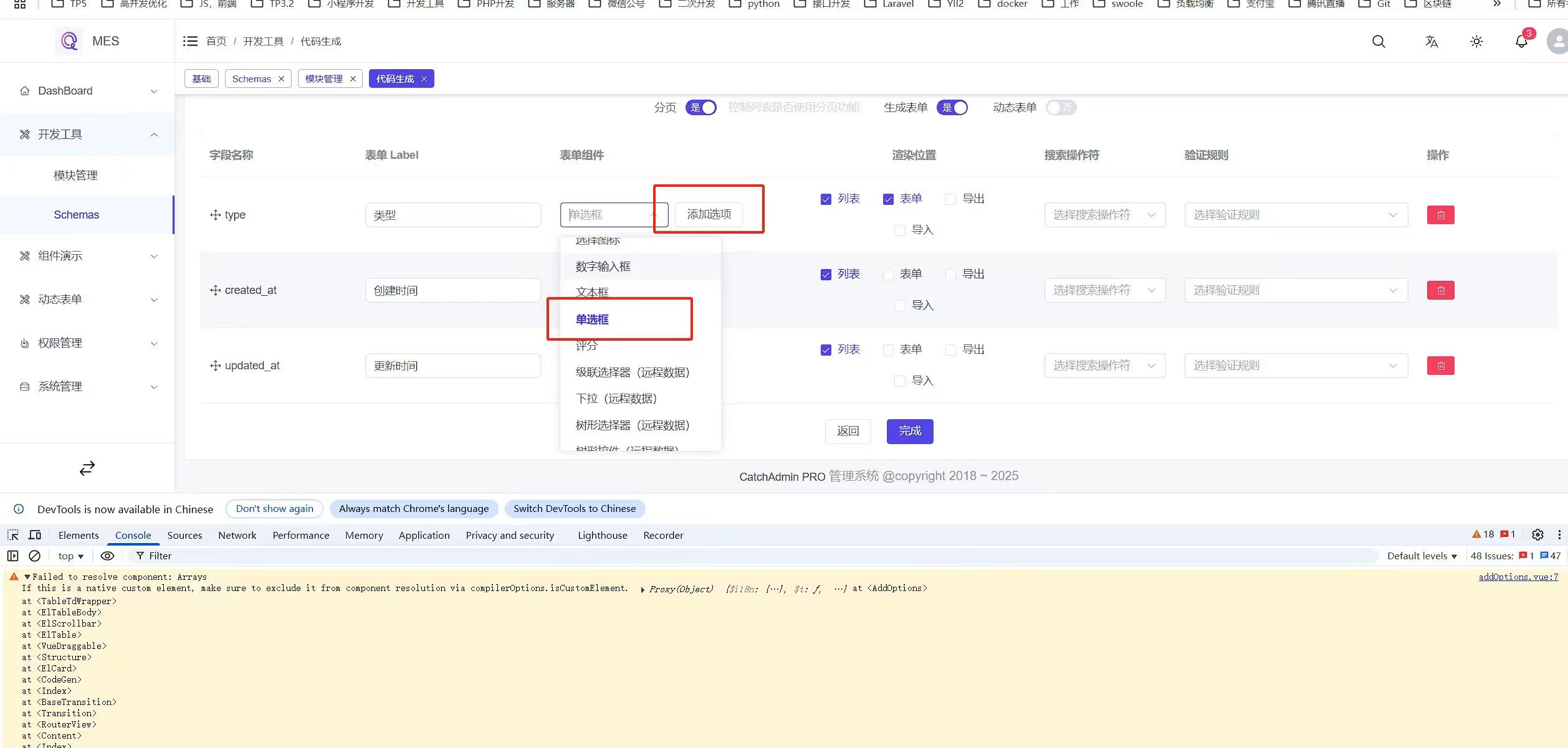Switch to the Network DevTools tab

tap(237, 535)
